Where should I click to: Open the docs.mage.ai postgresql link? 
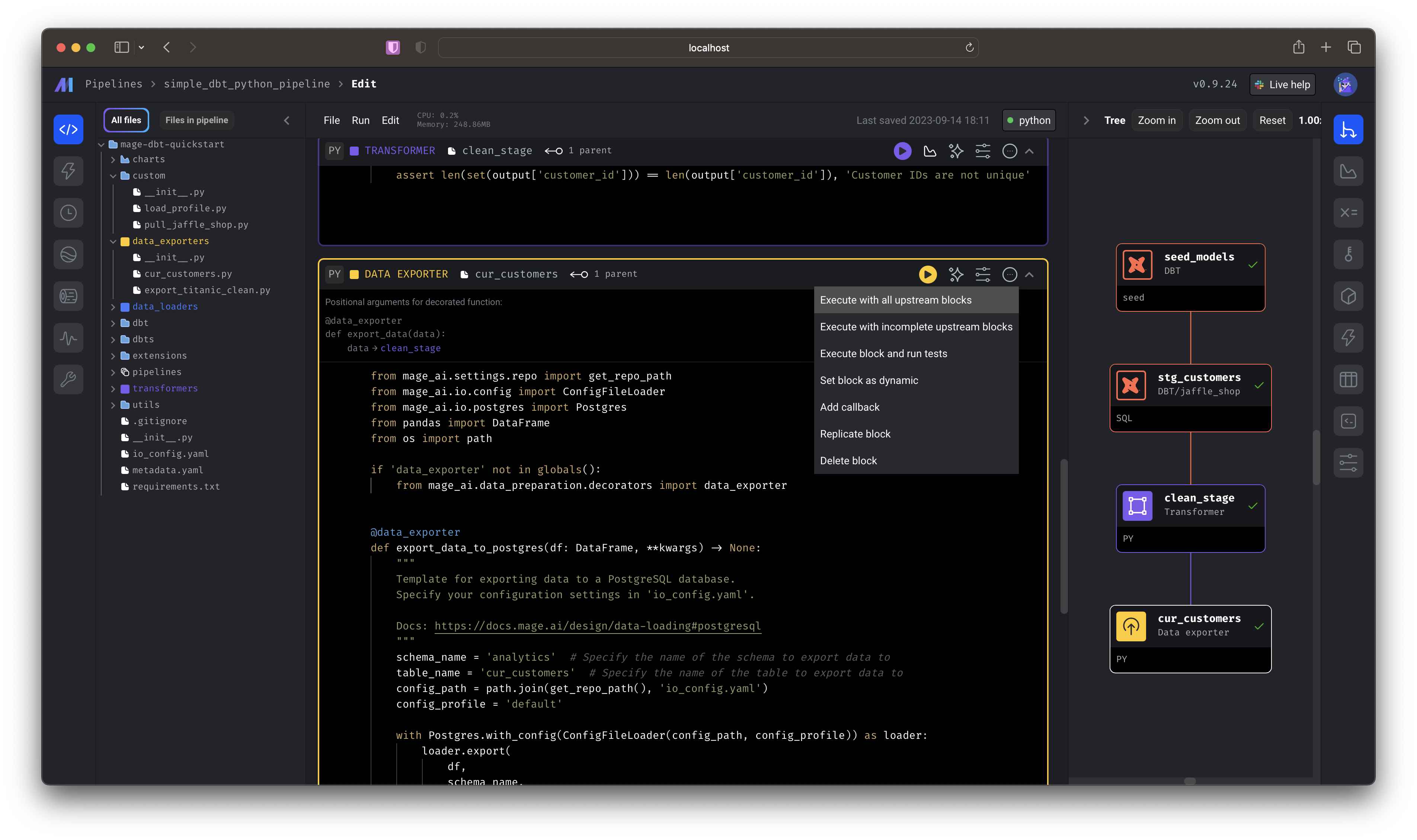click(x=597, y=626)
